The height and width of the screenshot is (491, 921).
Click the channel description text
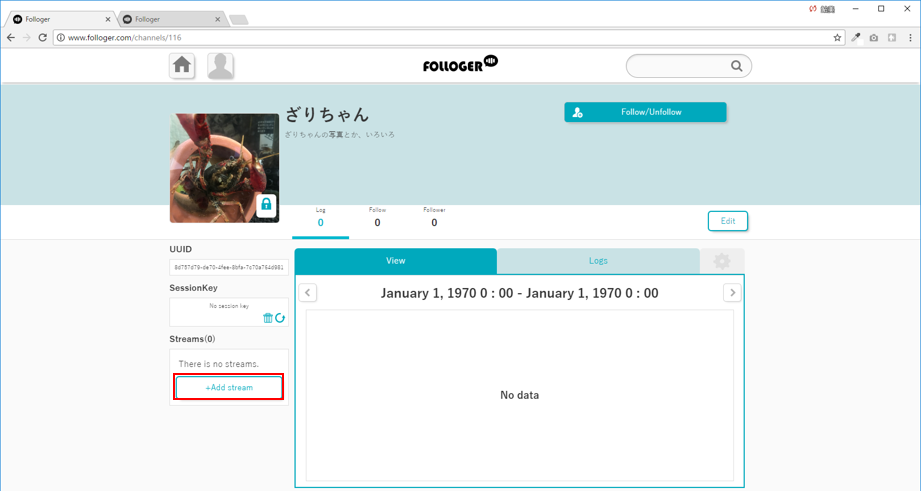pos(340,134)
